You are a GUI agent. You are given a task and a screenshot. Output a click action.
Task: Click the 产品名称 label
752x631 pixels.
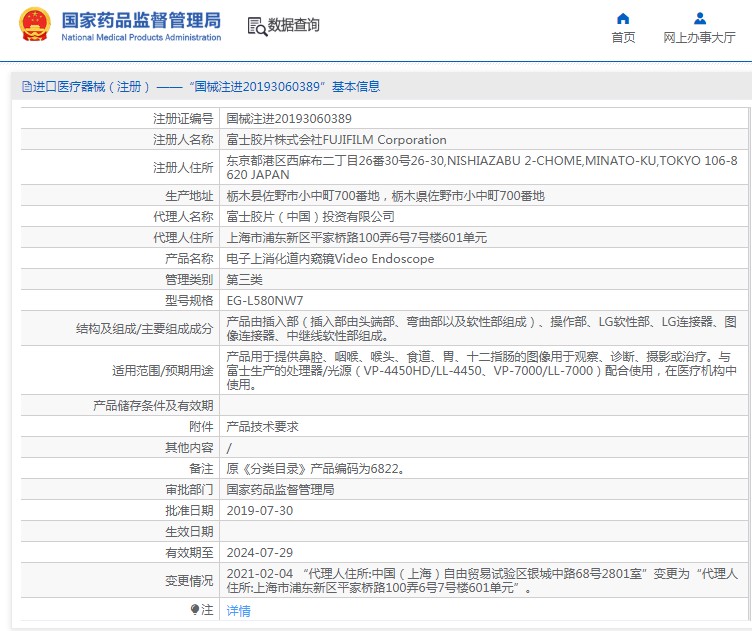pyautogui.click(x=189, y=259)
